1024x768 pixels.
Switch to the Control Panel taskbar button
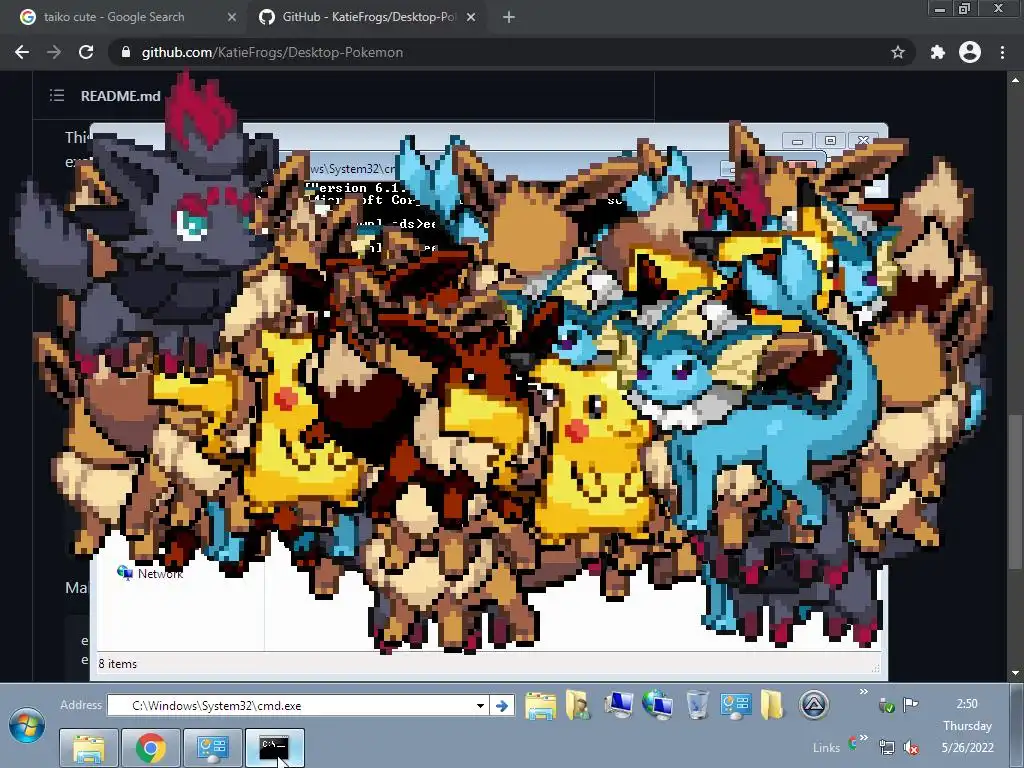coord(213,748)
